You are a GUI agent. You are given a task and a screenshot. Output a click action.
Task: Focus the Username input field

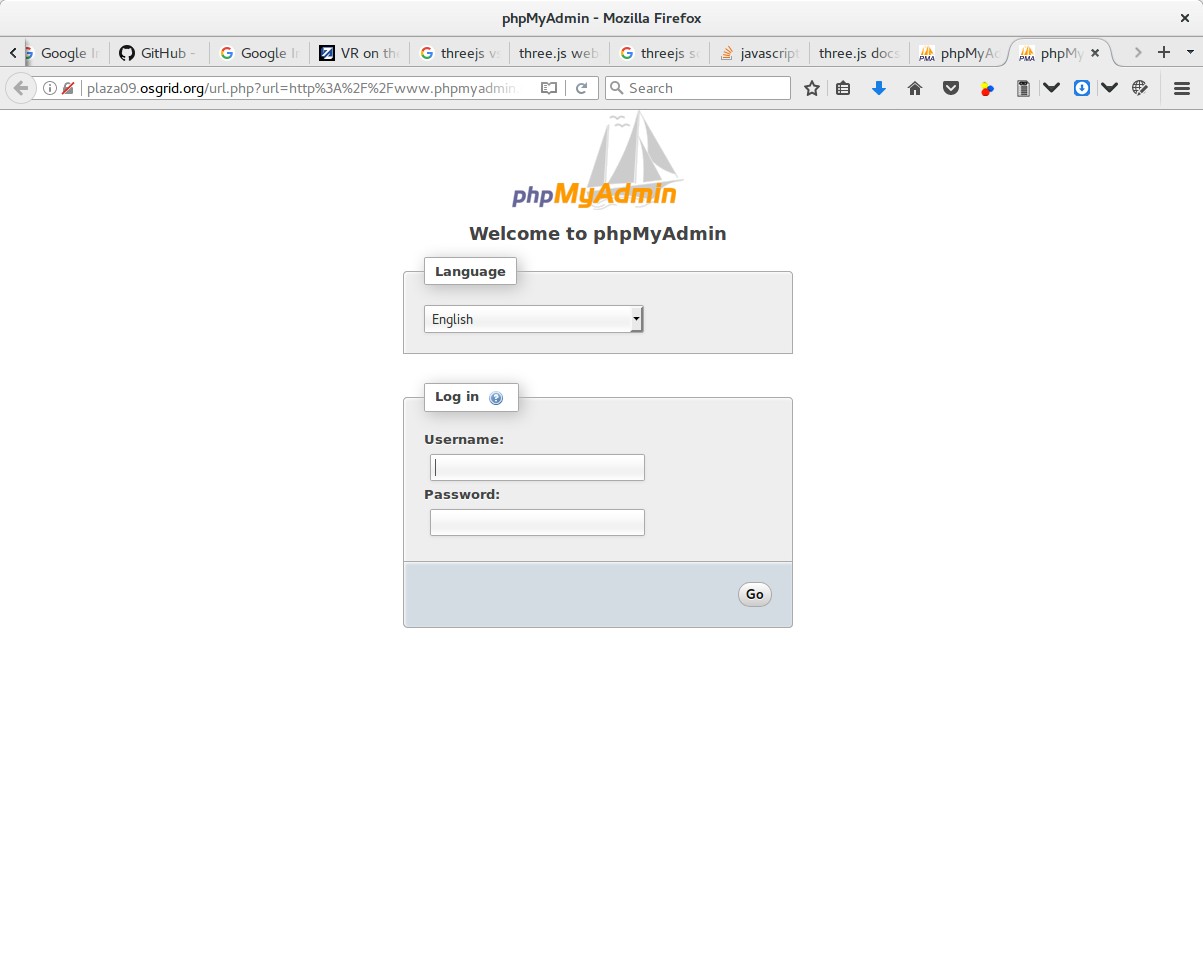pos(537,467)
